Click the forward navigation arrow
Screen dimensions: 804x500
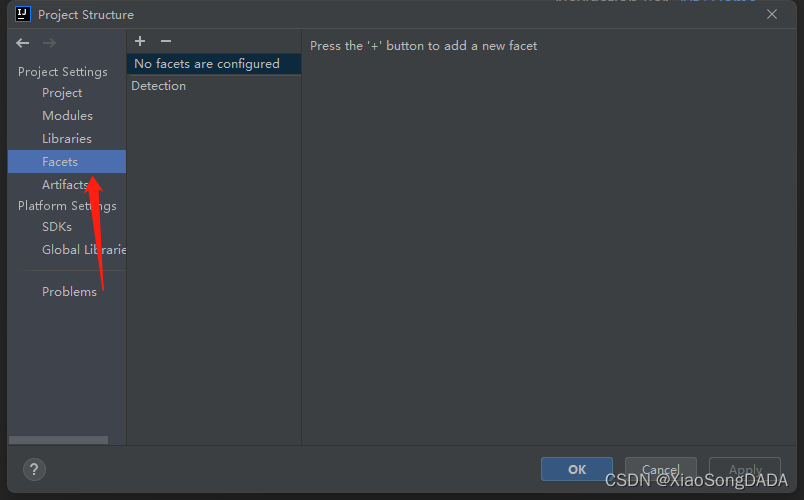click(x=49, y=43)
